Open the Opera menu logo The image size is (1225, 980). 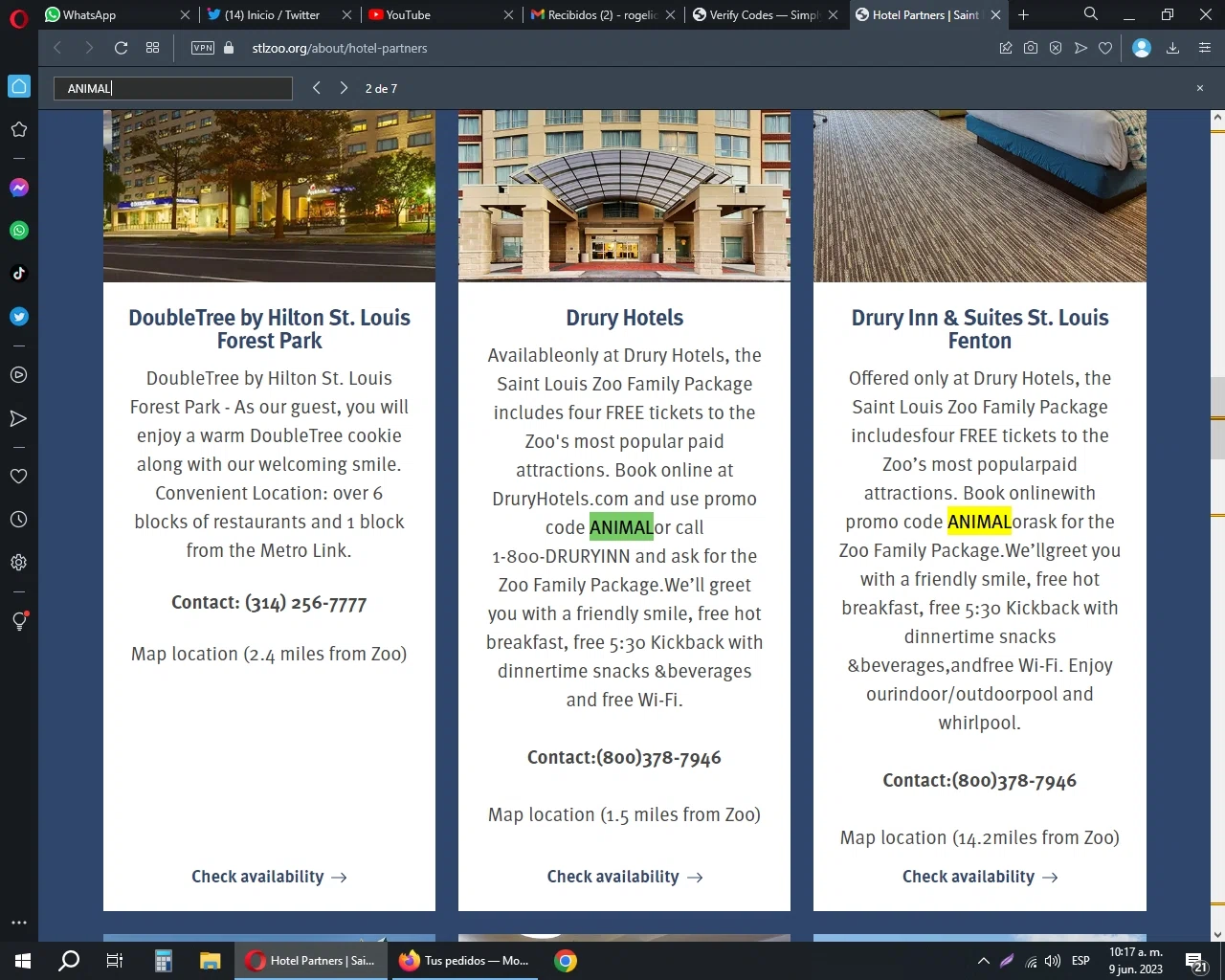click(18, 17)
